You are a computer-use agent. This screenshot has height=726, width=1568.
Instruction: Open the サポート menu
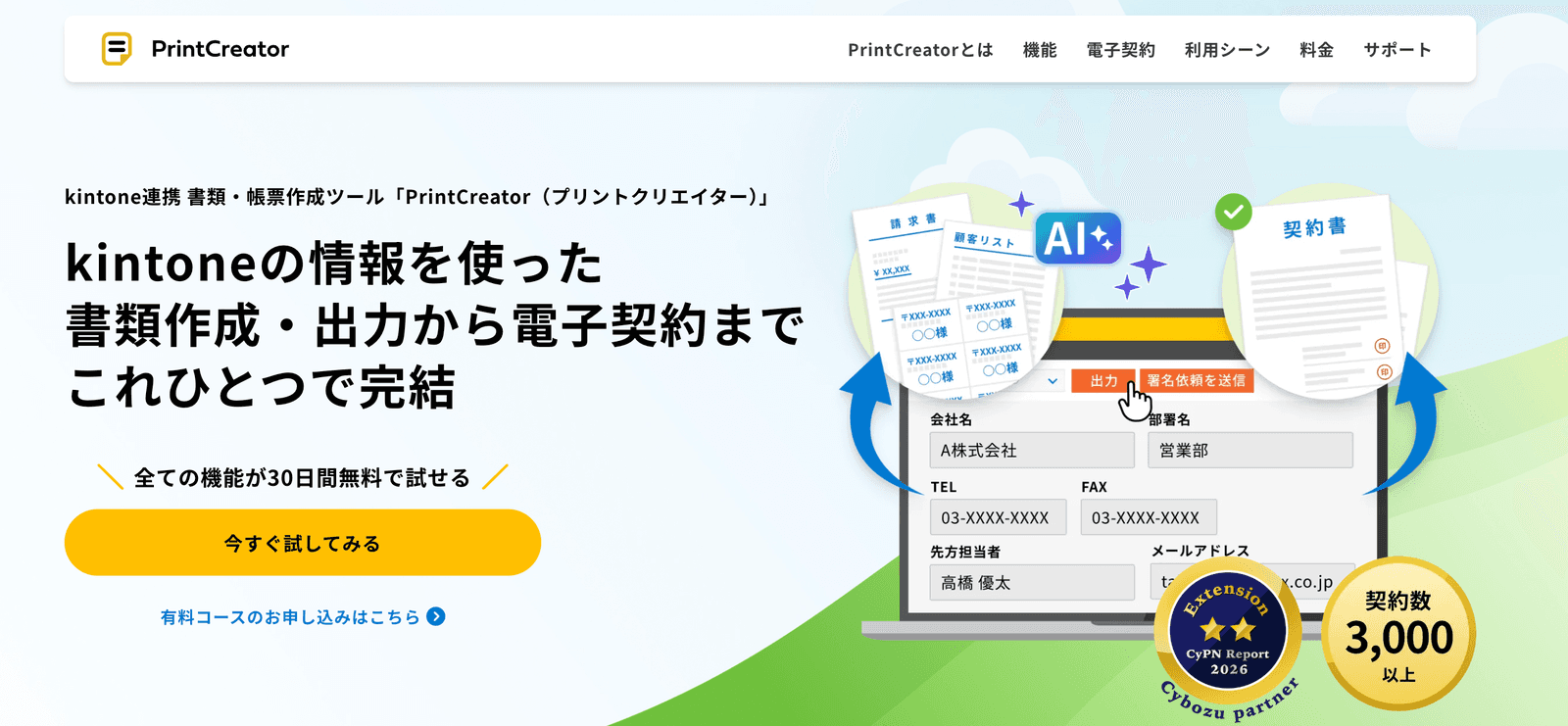tap(1397, 50)
